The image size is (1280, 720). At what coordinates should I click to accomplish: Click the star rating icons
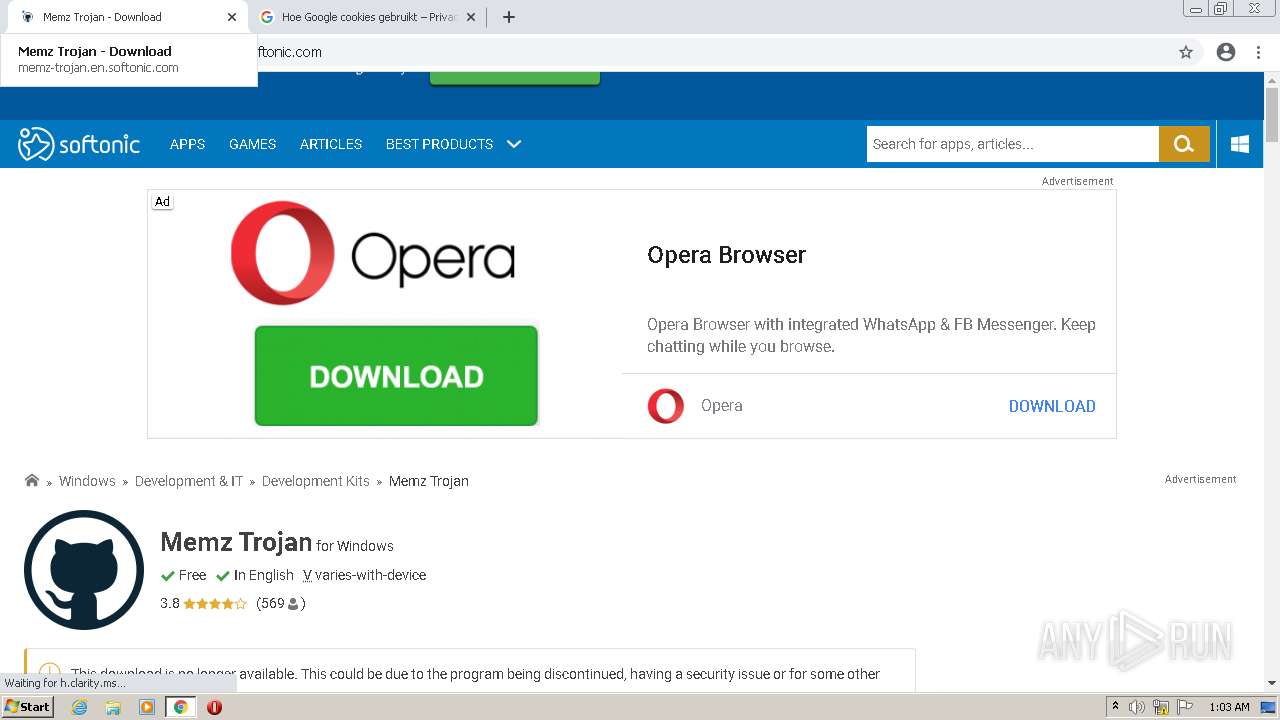point(215,604)
